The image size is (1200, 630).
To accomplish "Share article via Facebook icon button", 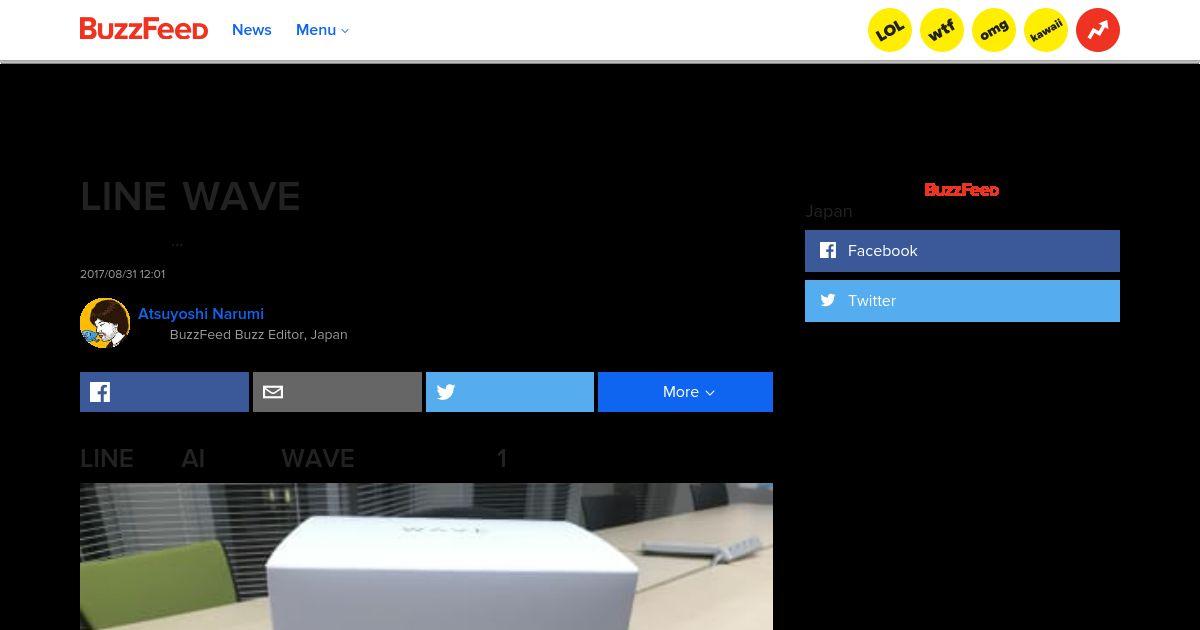I will point(164,392).
